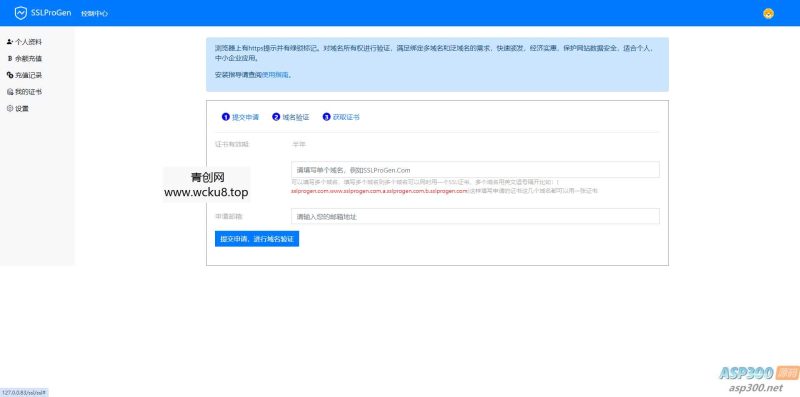This screenshot has width=800, height=397.
Task: Focus the domain name input field
Action: [475, 170]
